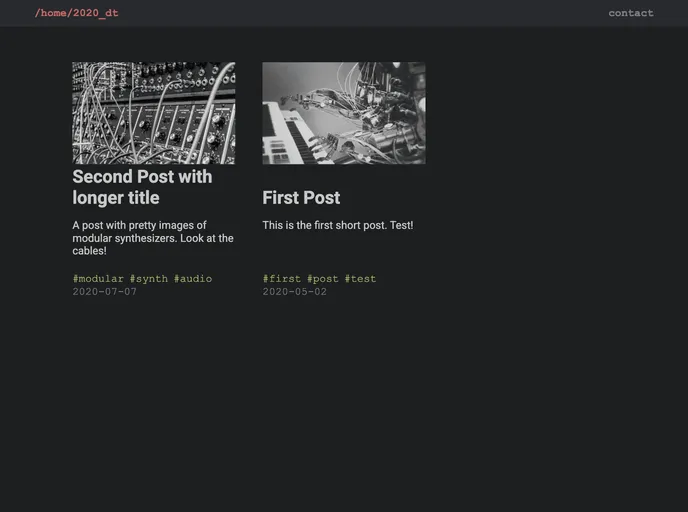Open the contact page
The image size is (688, 512).
point(631,13)
